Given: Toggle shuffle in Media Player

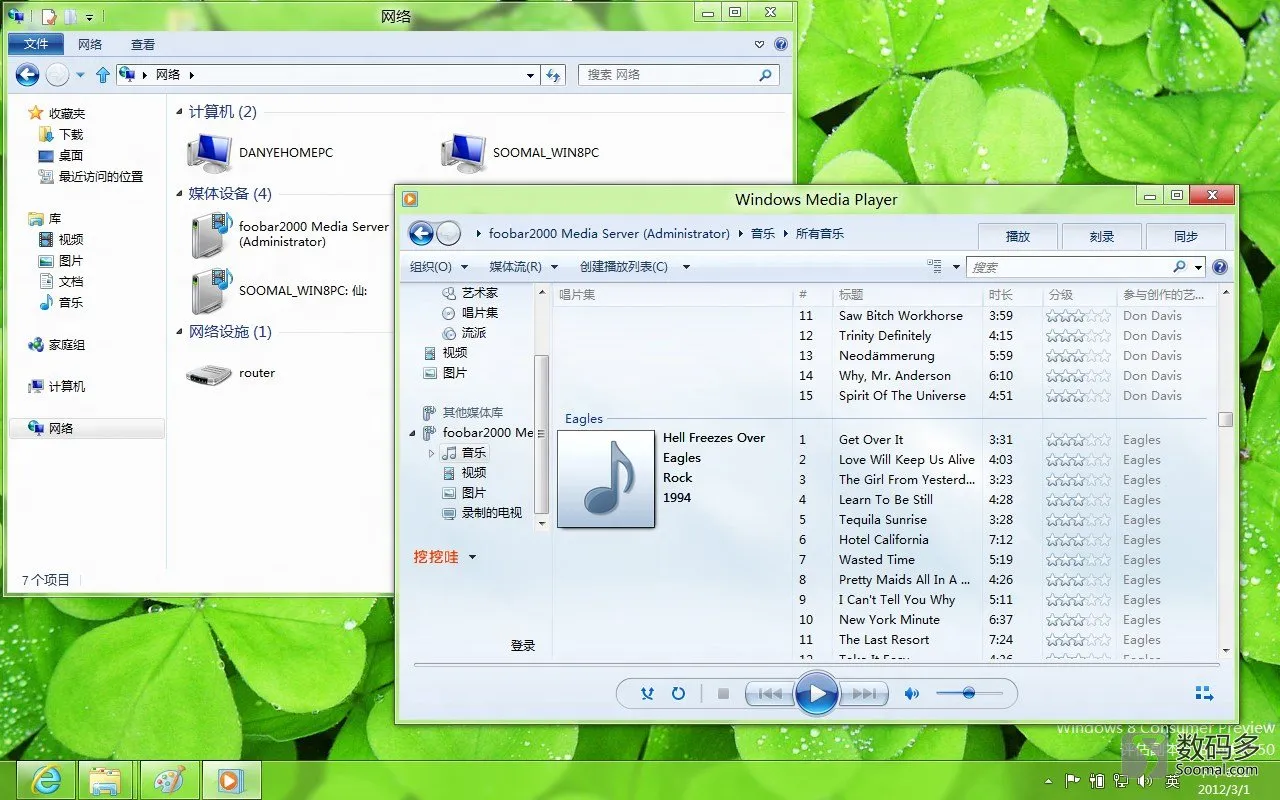Looking at the screenshot, I should (647, 694).
